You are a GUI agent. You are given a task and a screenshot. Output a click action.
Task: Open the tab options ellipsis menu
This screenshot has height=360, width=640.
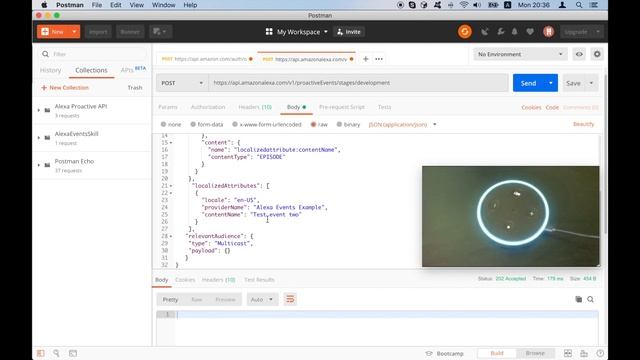point(379,59)
